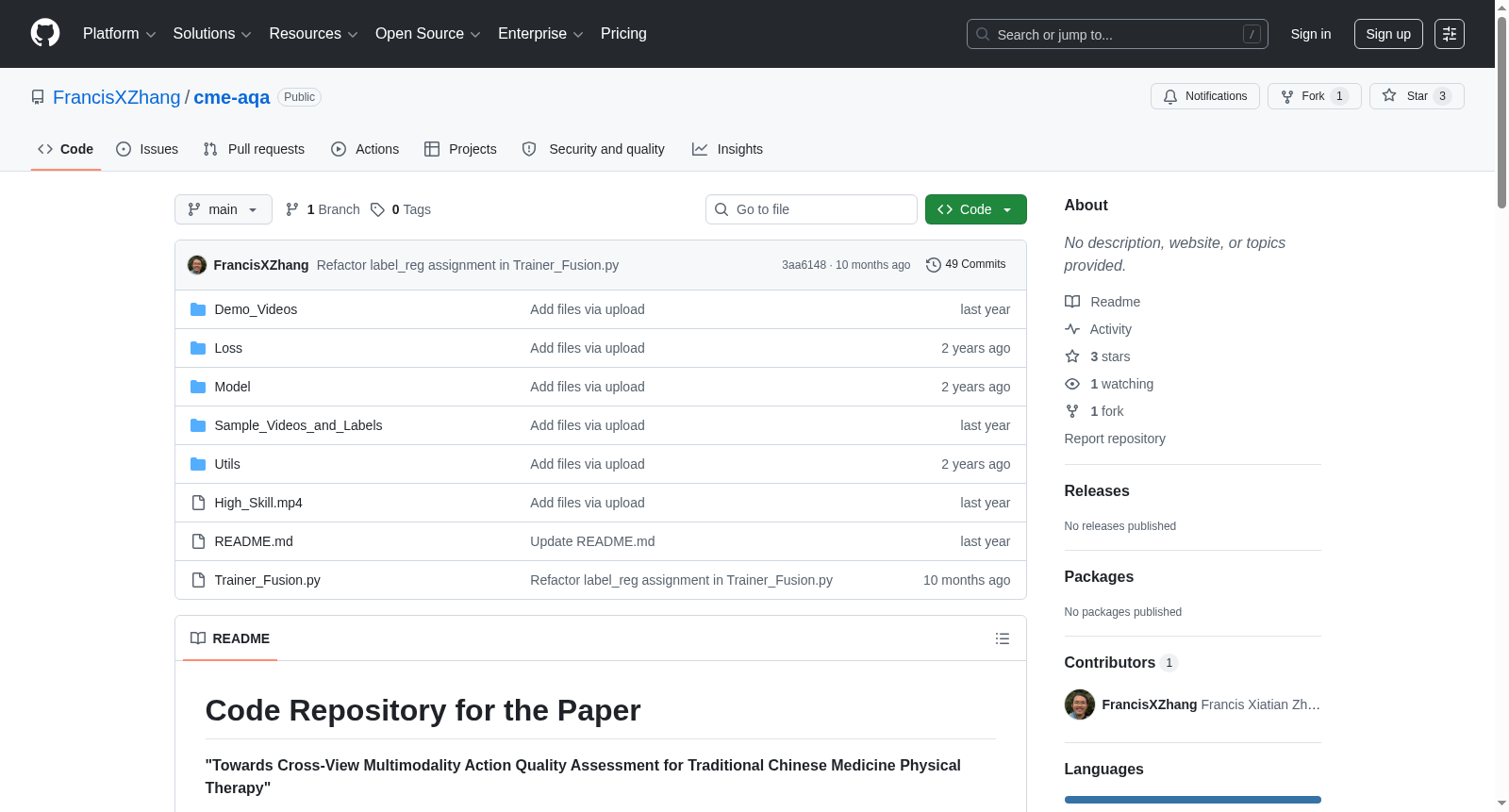1509x812 pixels.
Task: Click the star icon beside 3 stars
Action: coord(1072,356)
